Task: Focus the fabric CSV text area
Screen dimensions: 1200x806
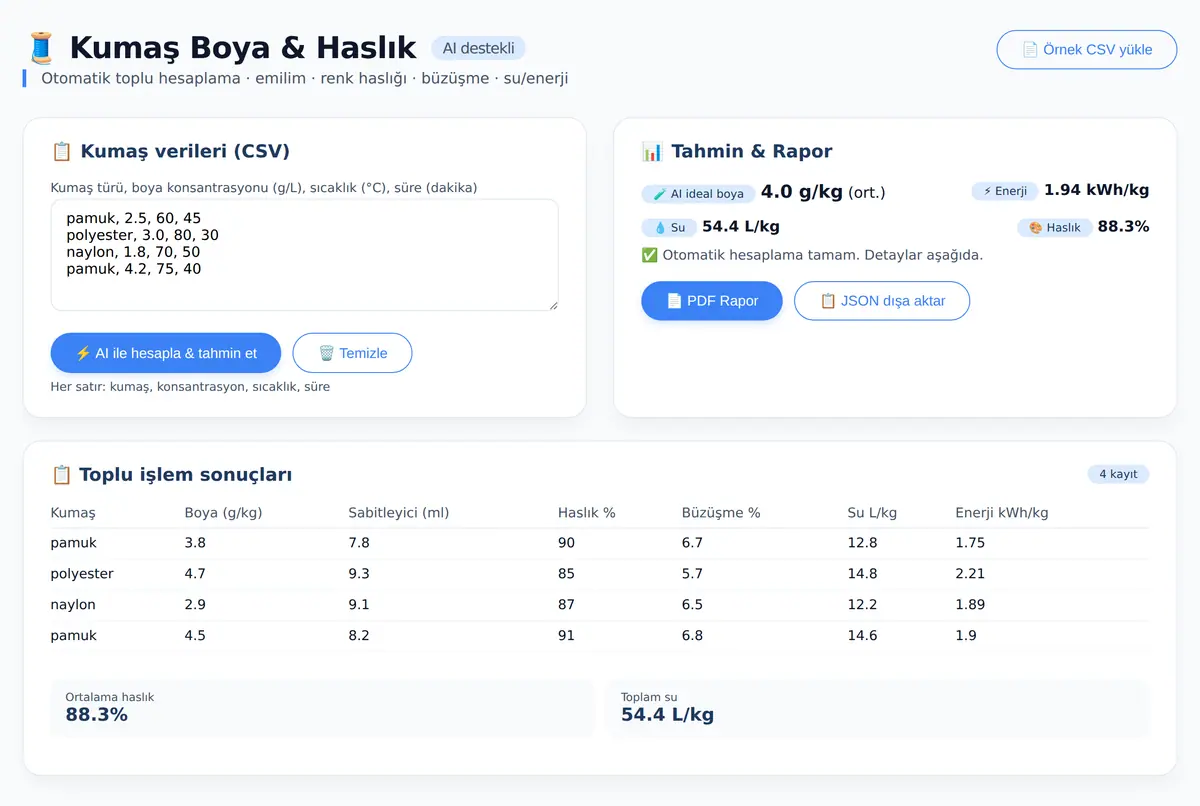Action: click(x=305, y=255)
